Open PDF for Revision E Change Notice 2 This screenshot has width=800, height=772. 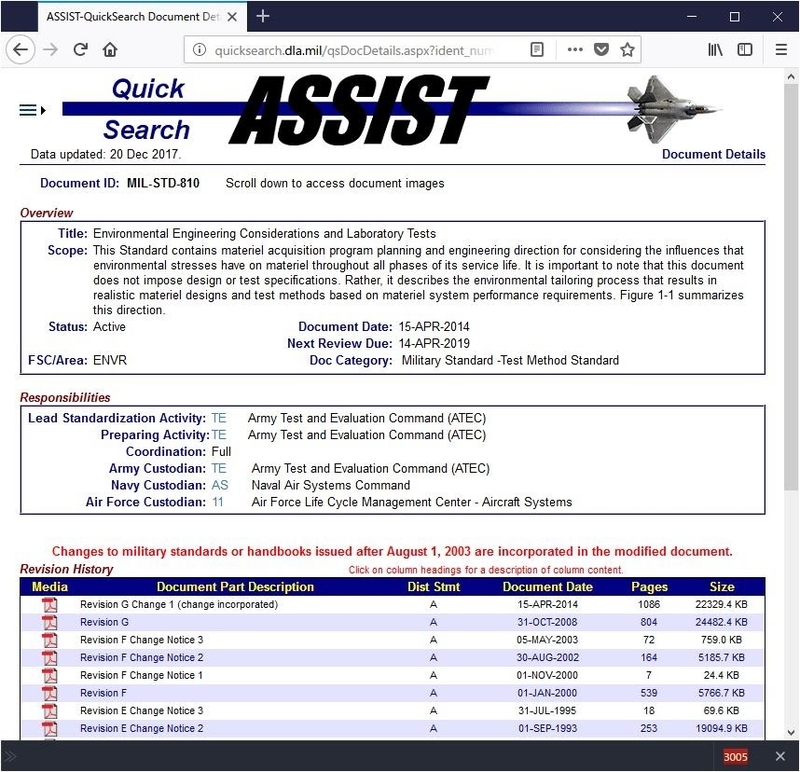[x=49, y=729]
